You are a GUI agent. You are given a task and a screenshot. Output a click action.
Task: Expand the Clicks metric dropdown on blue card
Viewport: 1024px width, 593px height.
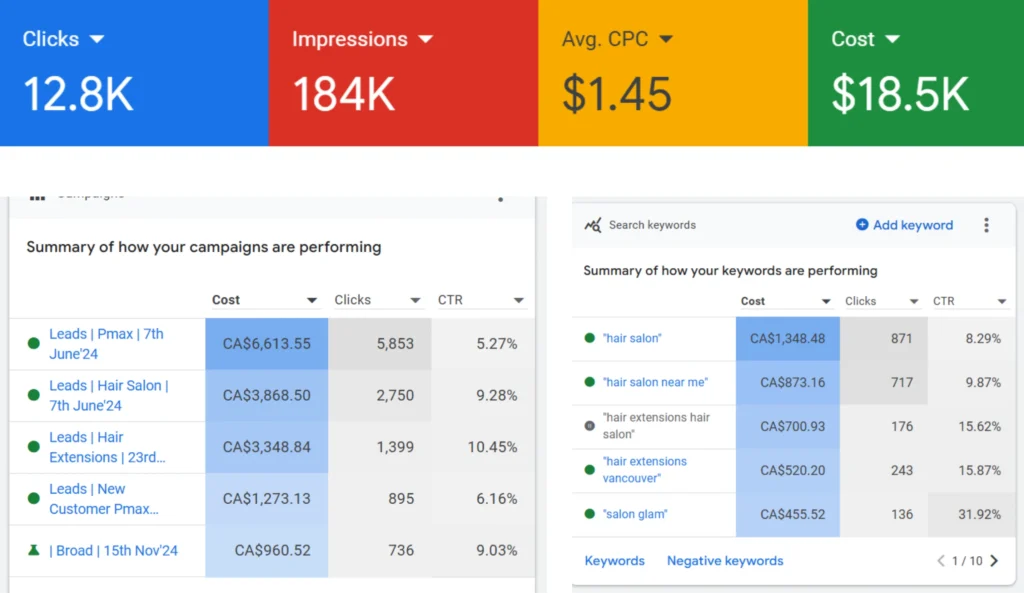coord(97,39)
